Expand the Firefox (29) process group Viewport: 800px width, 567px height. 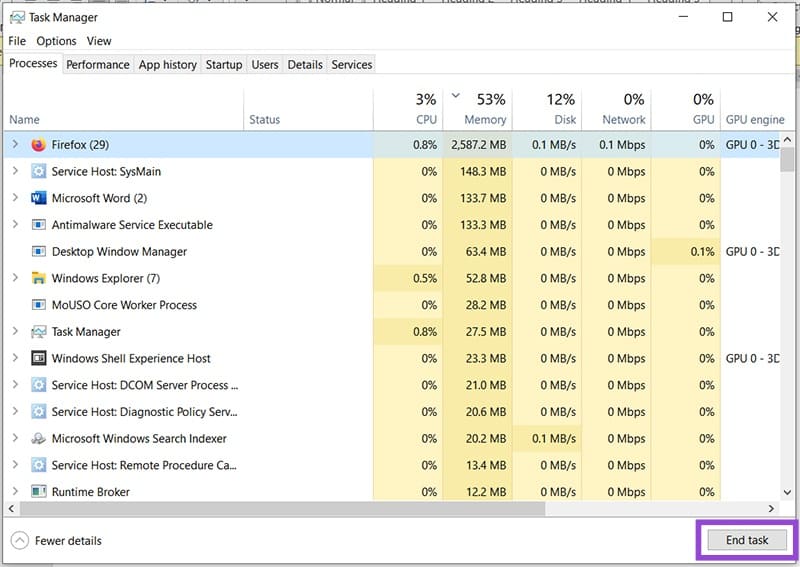pos(15,145)
